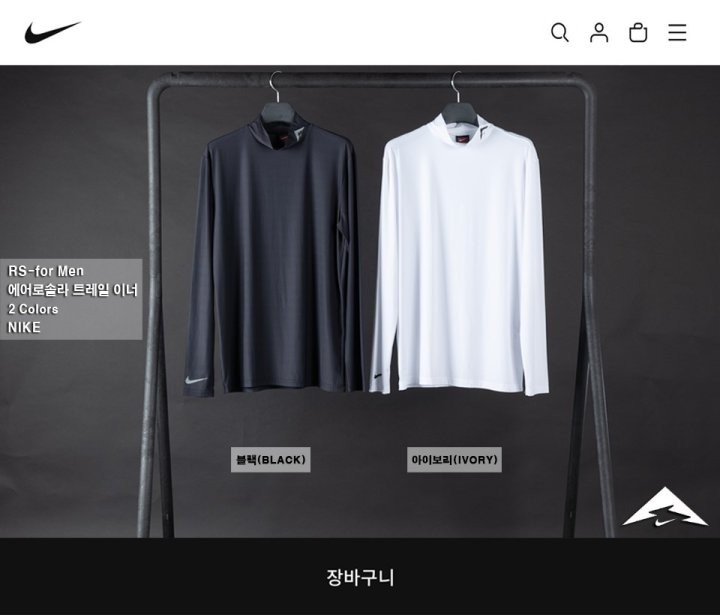Open the shopping bag icon
Image resolution: width=720 pixels, height=615 pixels.
(638, 33)
